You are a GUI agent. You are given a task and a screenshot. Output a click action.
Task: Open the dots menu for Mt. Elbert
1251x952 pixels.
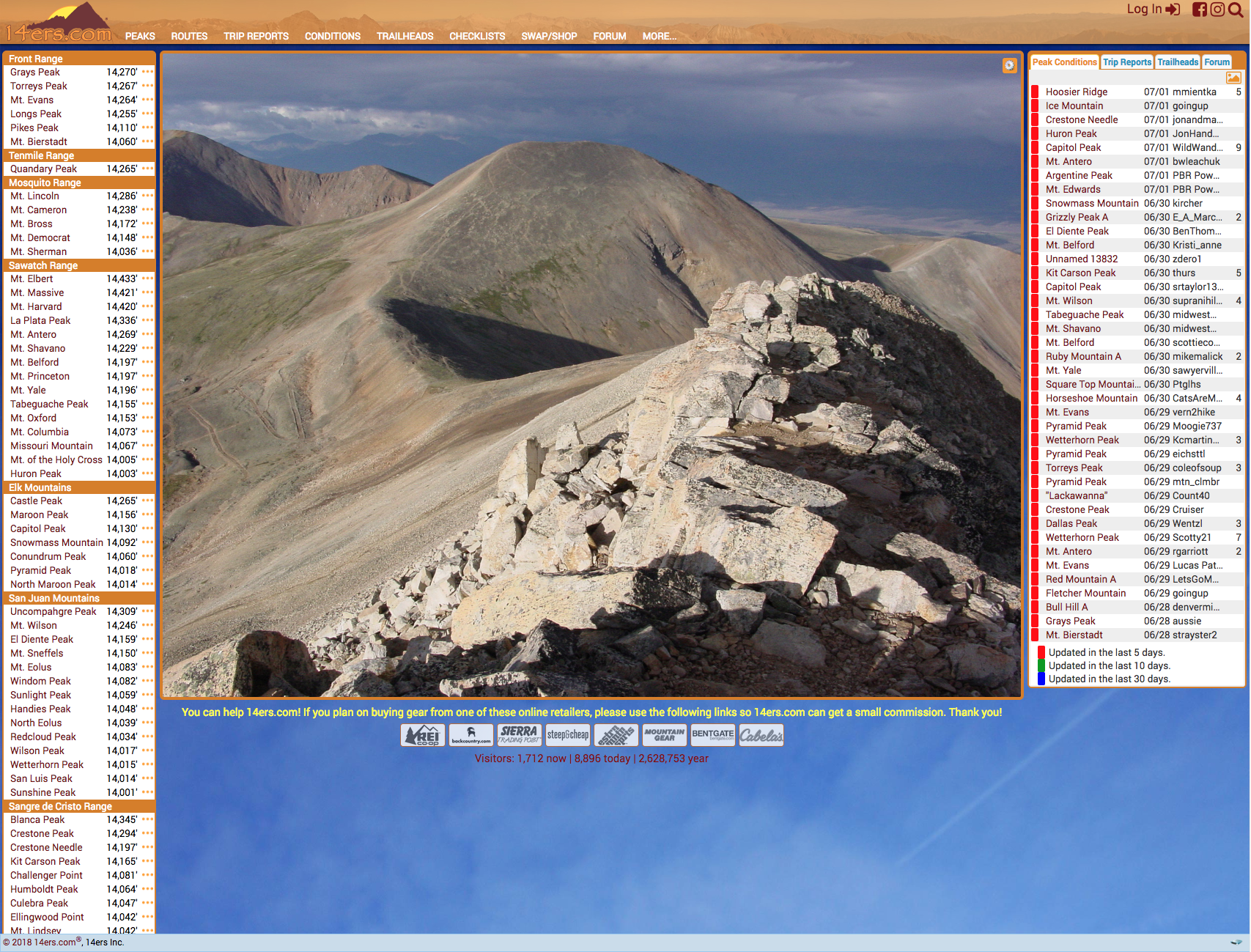pos(148,278)
